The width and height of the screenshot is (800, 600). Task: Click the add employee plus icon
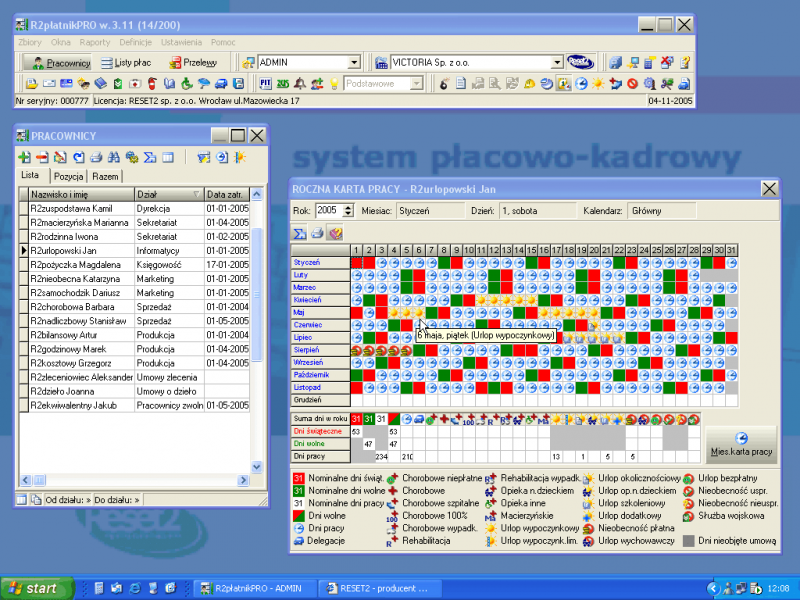point(25,157)
